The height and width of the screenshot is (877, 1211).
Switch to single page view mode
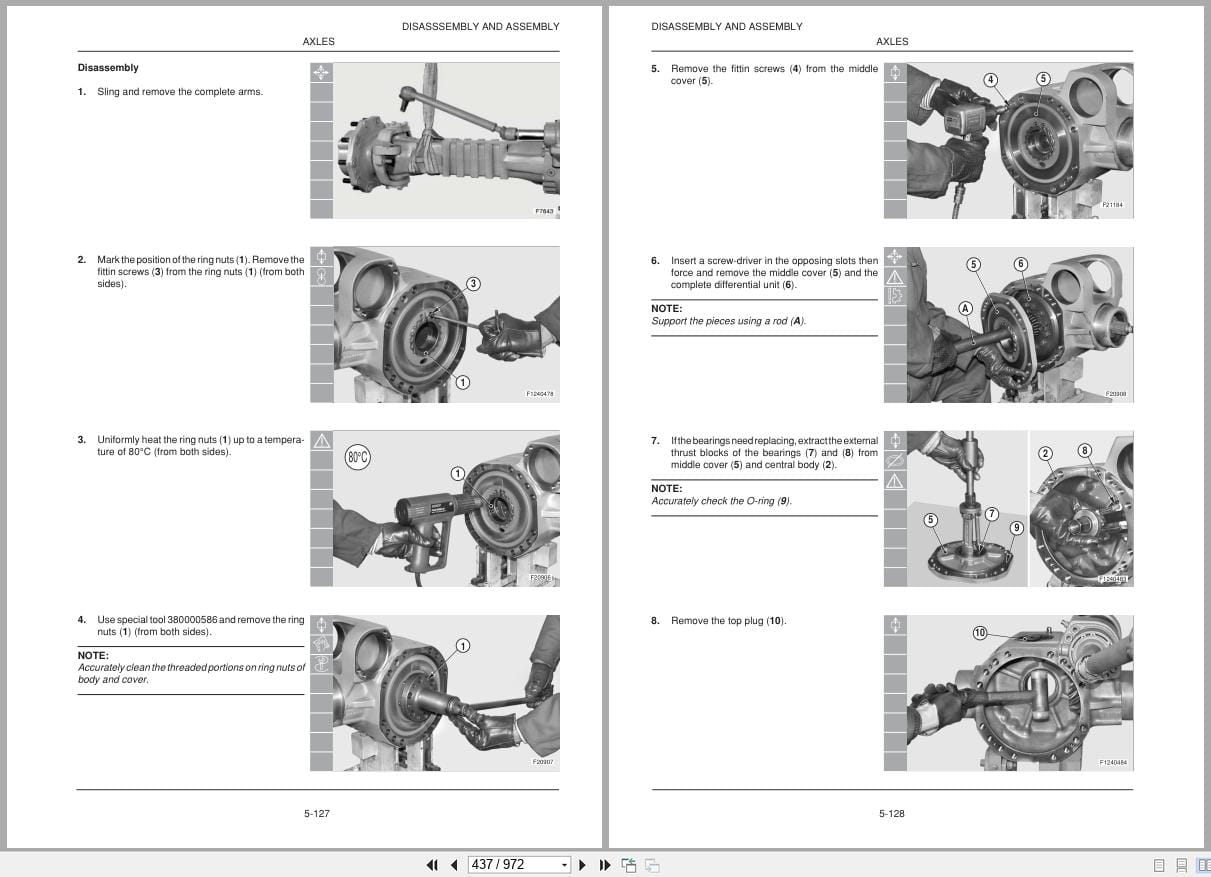click(x=1159, y=864)
